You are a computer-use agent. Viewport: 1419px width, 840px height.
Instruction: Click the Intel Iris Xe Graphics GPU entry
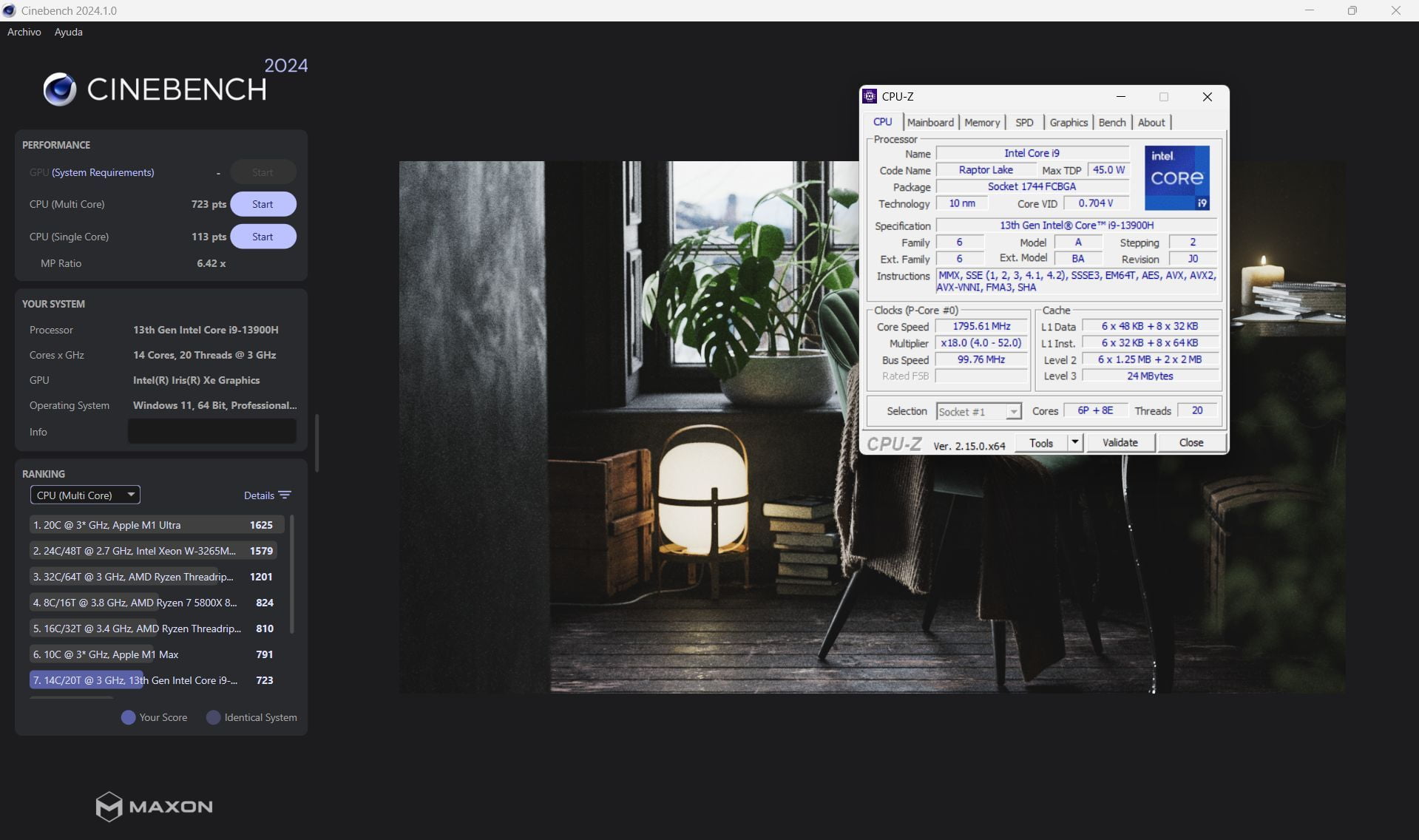[x=197, y=380]
